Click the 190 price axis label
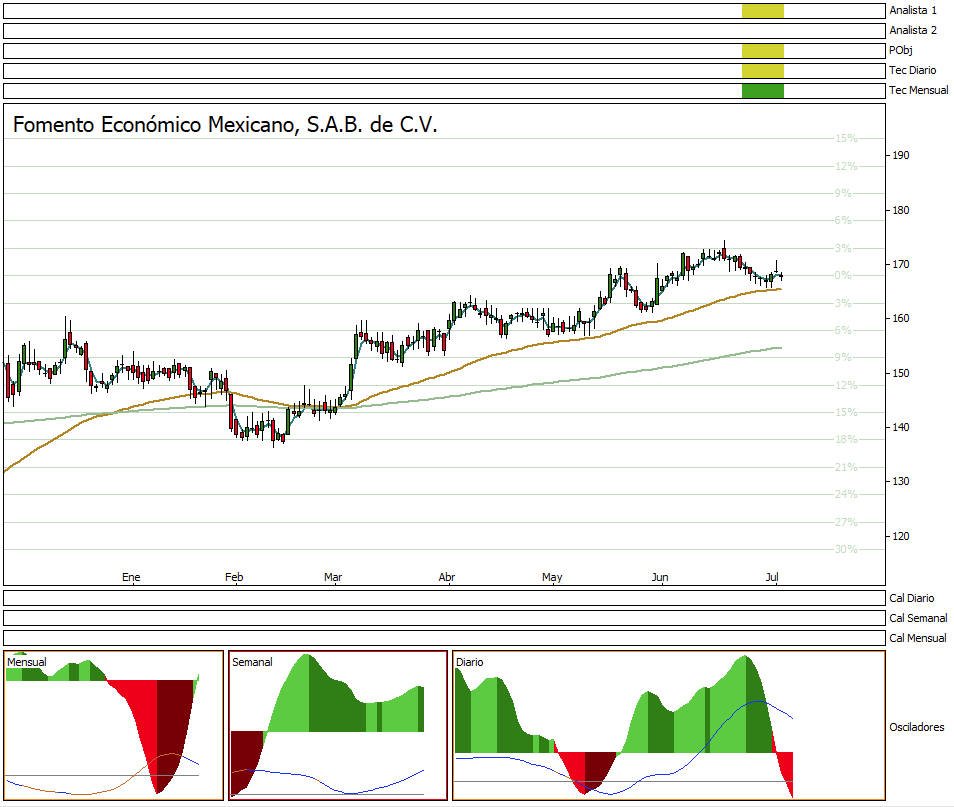This screenshot has width=954, height=807. click(x=900, y=156)
